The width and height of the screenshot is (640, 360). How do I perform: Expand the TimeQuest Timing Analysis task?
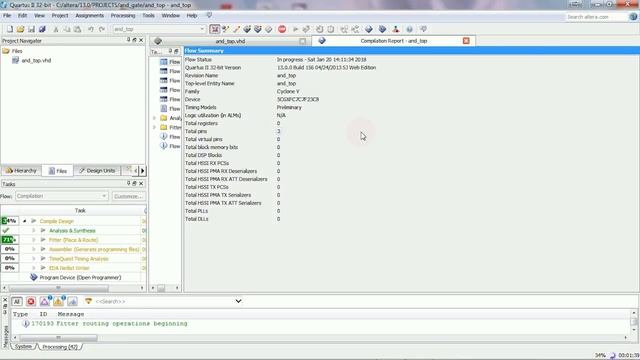click(34, 258)
